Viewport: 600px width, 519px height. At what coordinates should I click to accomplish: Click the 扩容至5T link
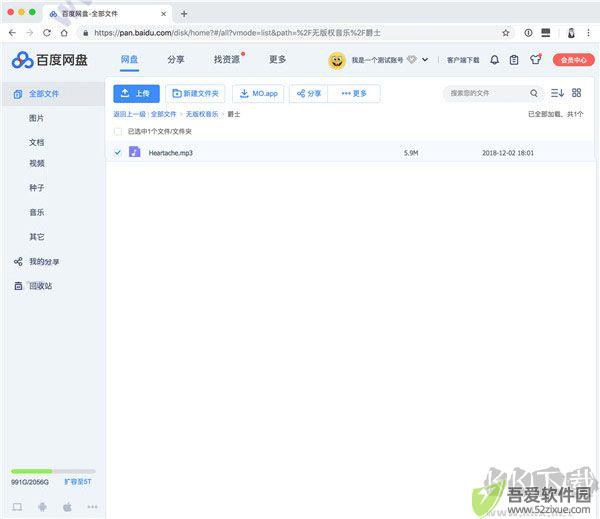click(78, 481)
